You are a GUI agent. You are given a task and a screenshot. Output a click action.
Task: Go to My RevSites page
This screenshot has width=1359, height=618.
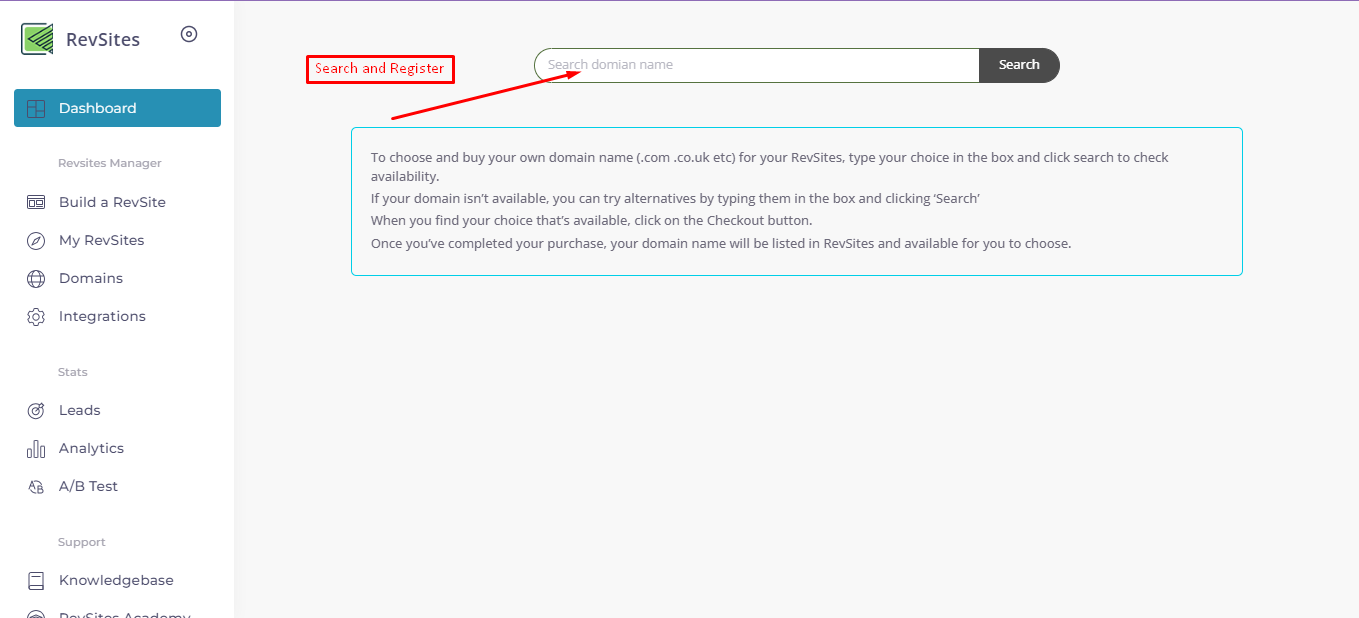click(101, 240)
